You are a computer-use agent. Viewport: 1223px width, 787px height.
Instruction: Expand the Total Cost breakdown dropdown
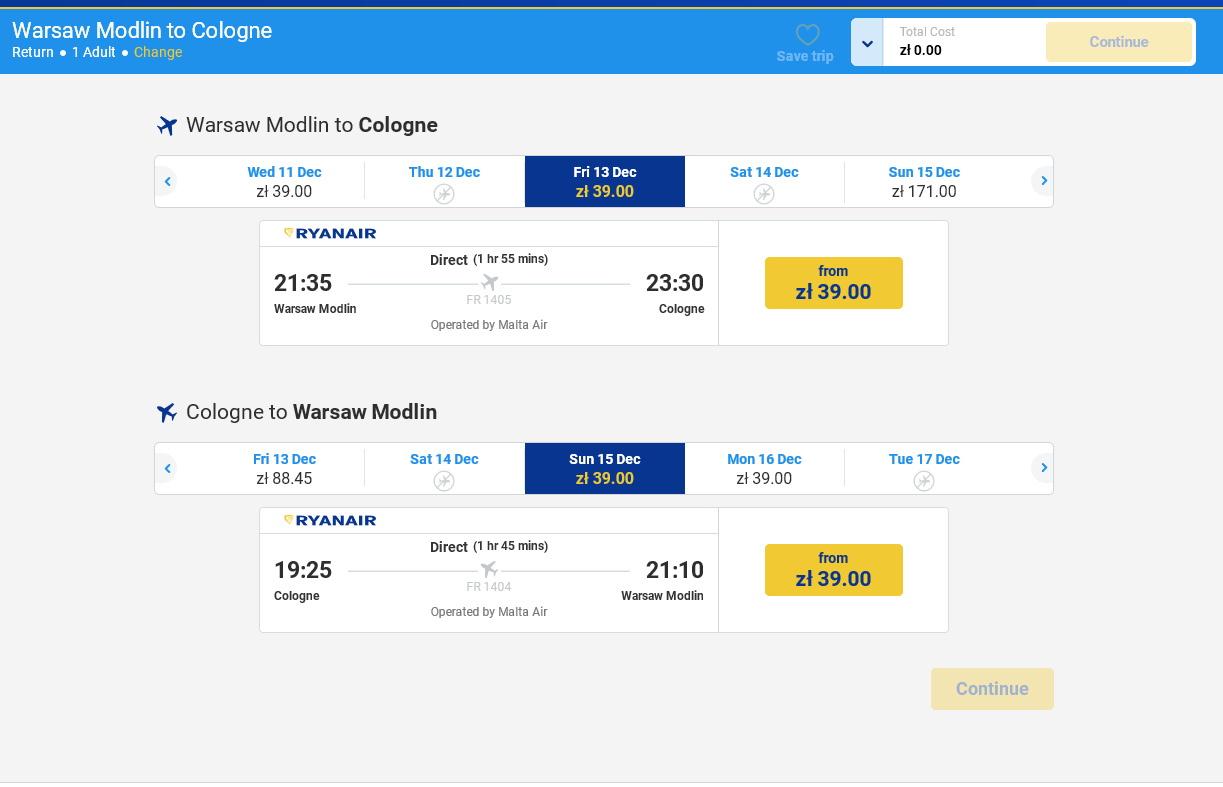(867, 43)
